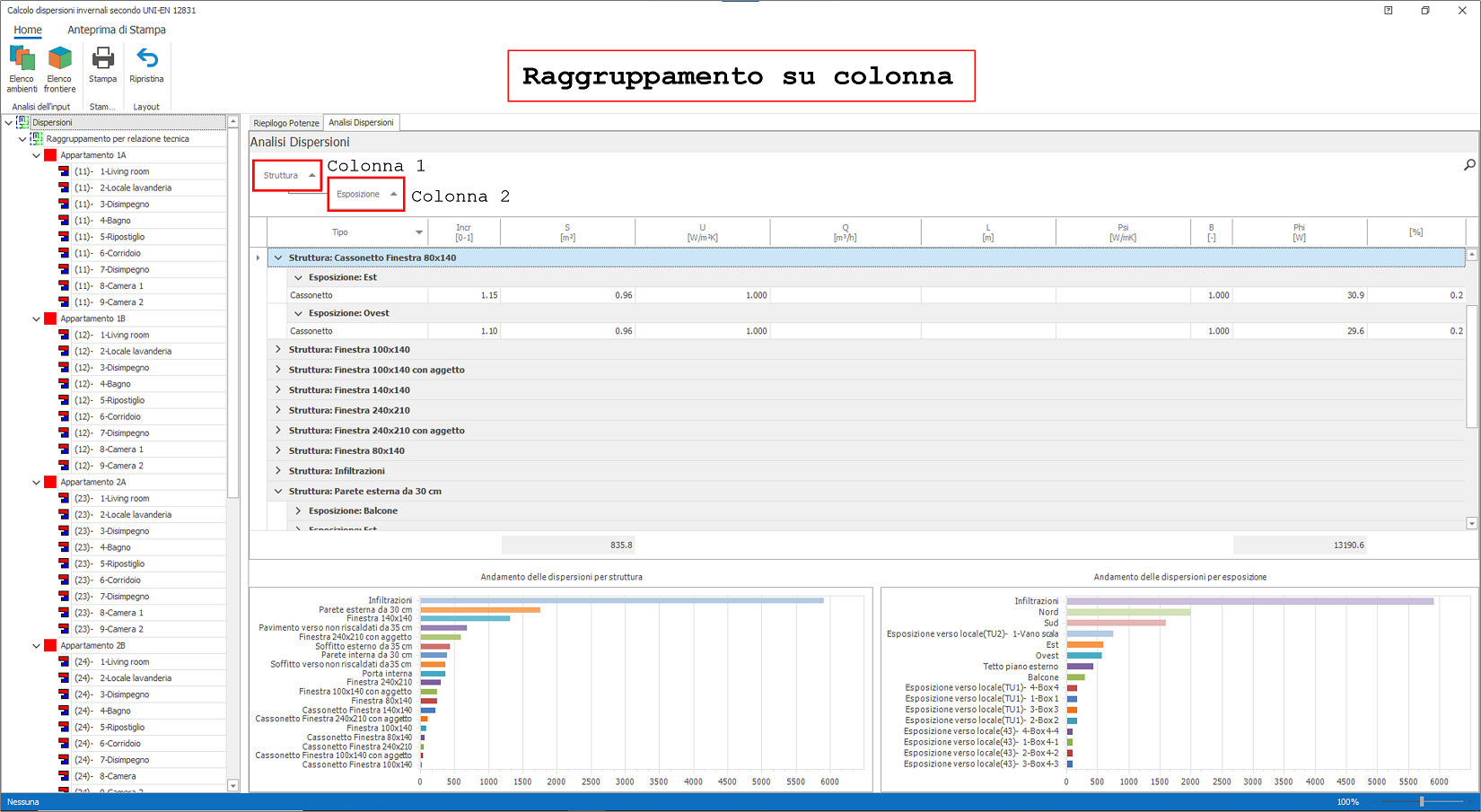Viewport: 1481px width, 812px height.
Task: Click the Phi [W] column header
Action: coord(1299,232)
